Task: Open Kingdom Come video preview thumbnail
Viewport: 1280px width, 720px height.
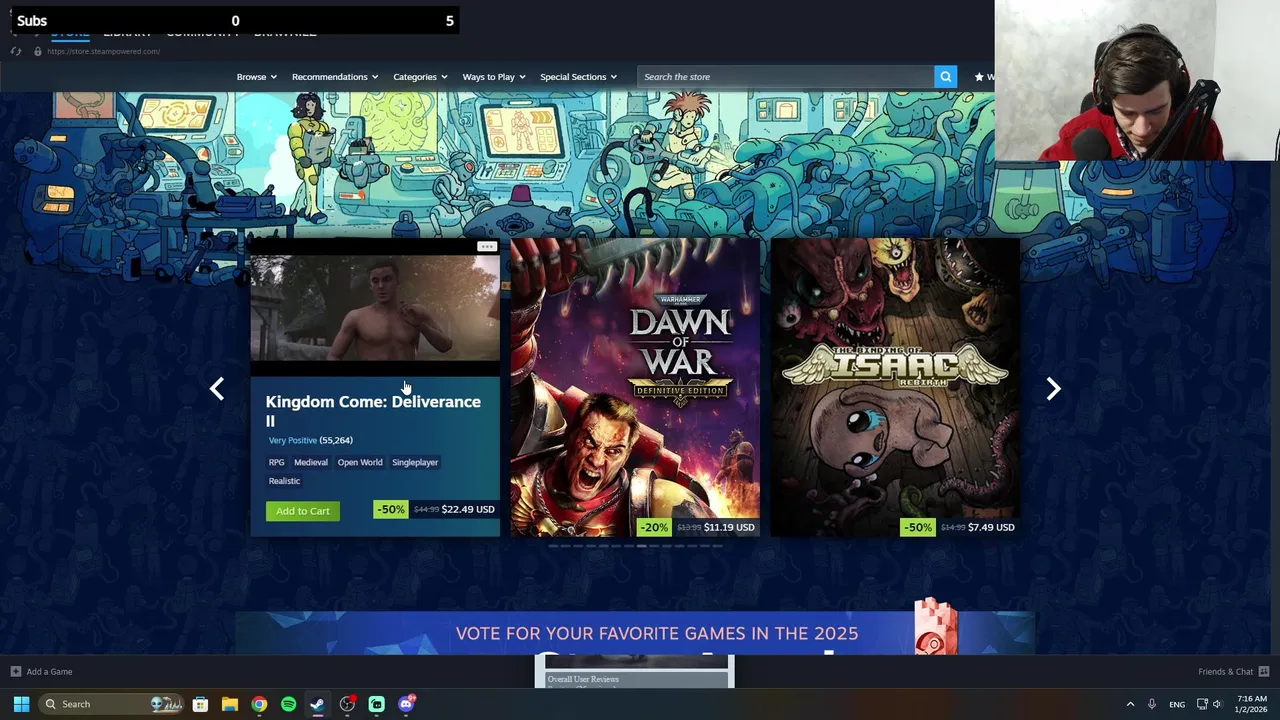Action: pyautogui.click(x=375, y=307)
